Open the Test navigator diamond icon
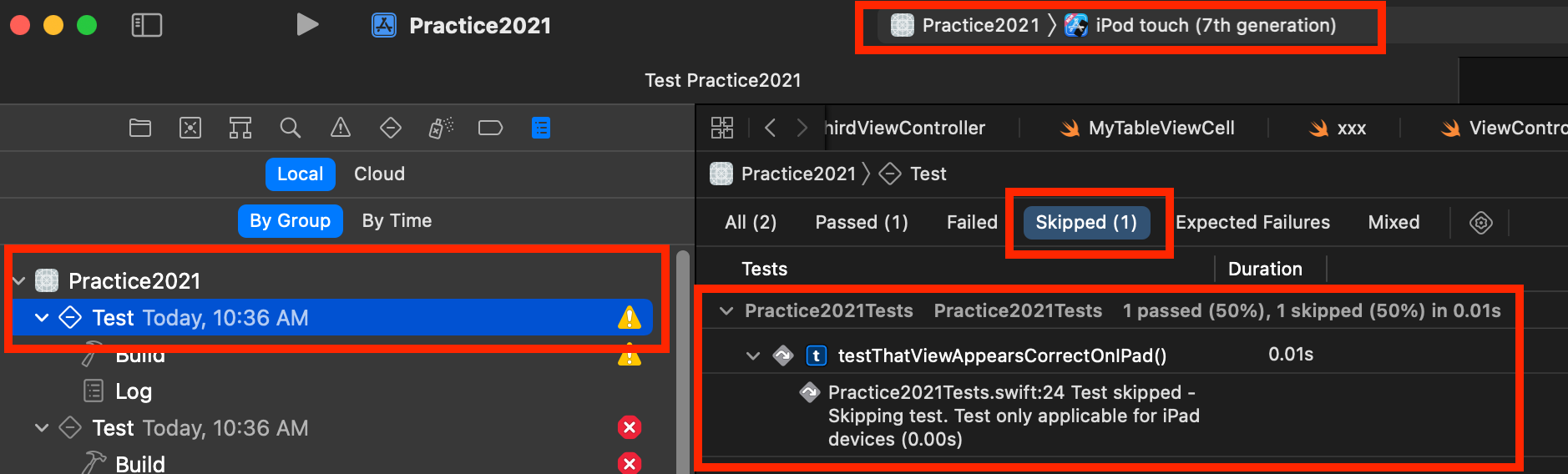The height and width of the screenshot is (474, 1568). click(391, 128)
